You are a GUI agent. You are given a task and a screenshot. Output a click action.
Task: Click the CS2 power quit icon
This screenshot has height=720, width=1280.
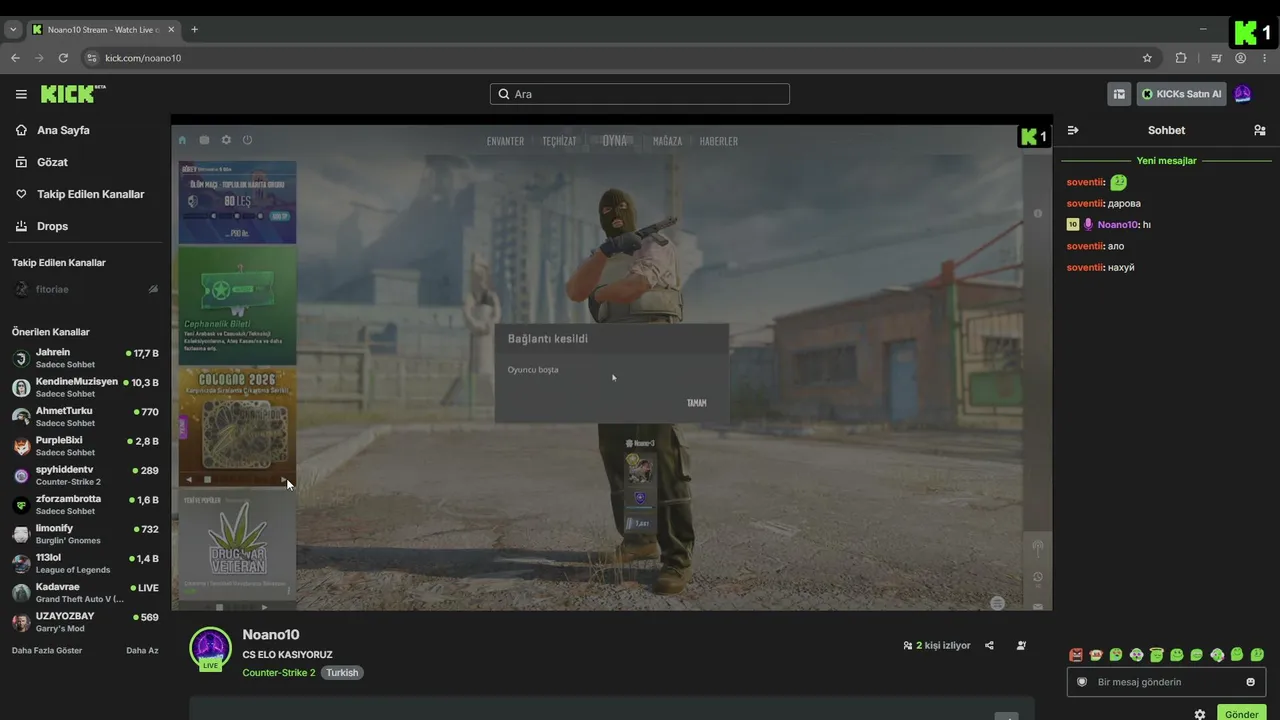click(x=247, y=140)
